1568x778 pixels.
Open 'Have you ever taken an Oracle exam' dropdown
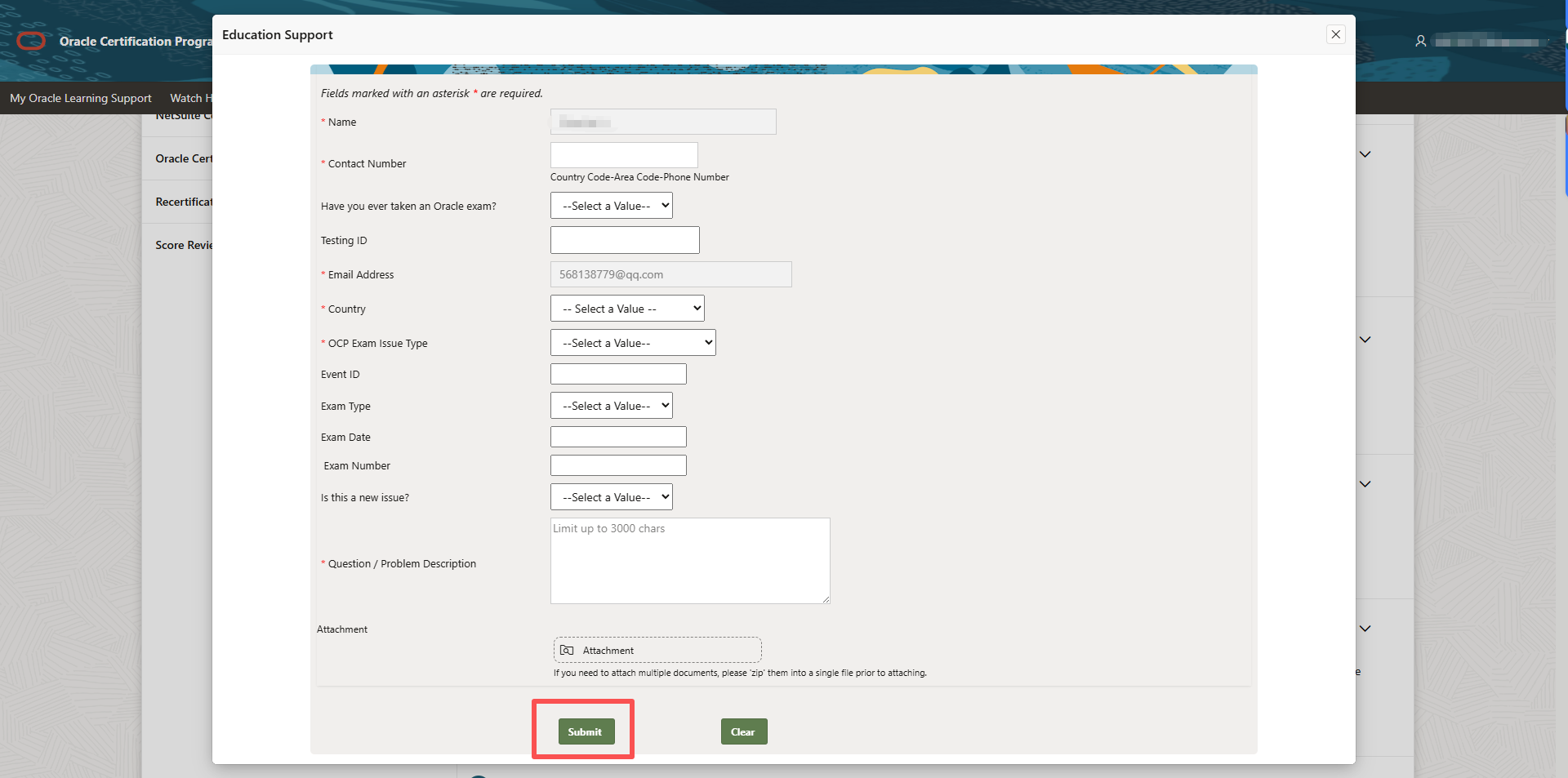tap(612, 206)
